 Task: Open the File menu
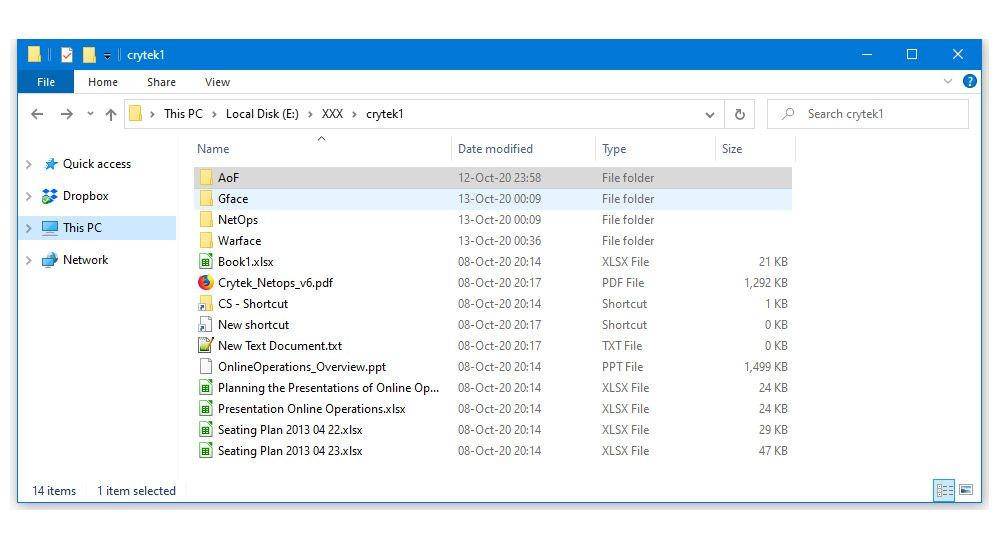click(46, 82)
